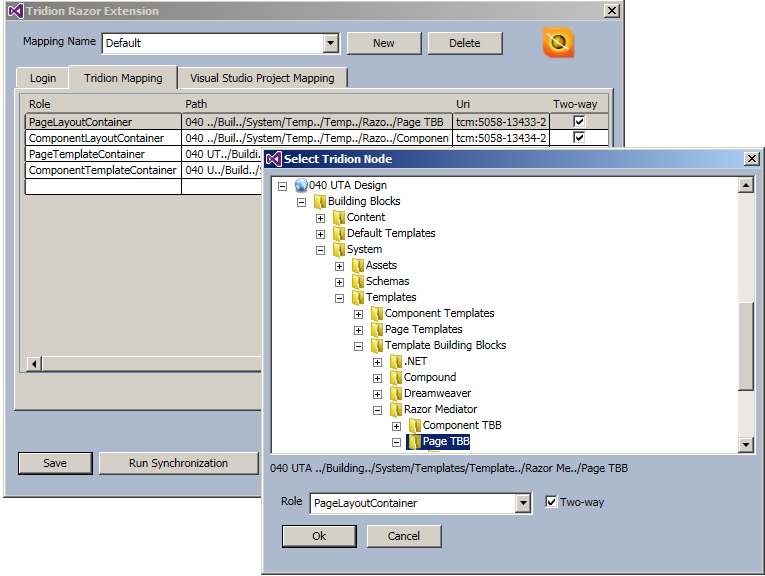This screenshot has height=576, width=765.
Task: Expand the Component Templates node
Action: (359, 314)
